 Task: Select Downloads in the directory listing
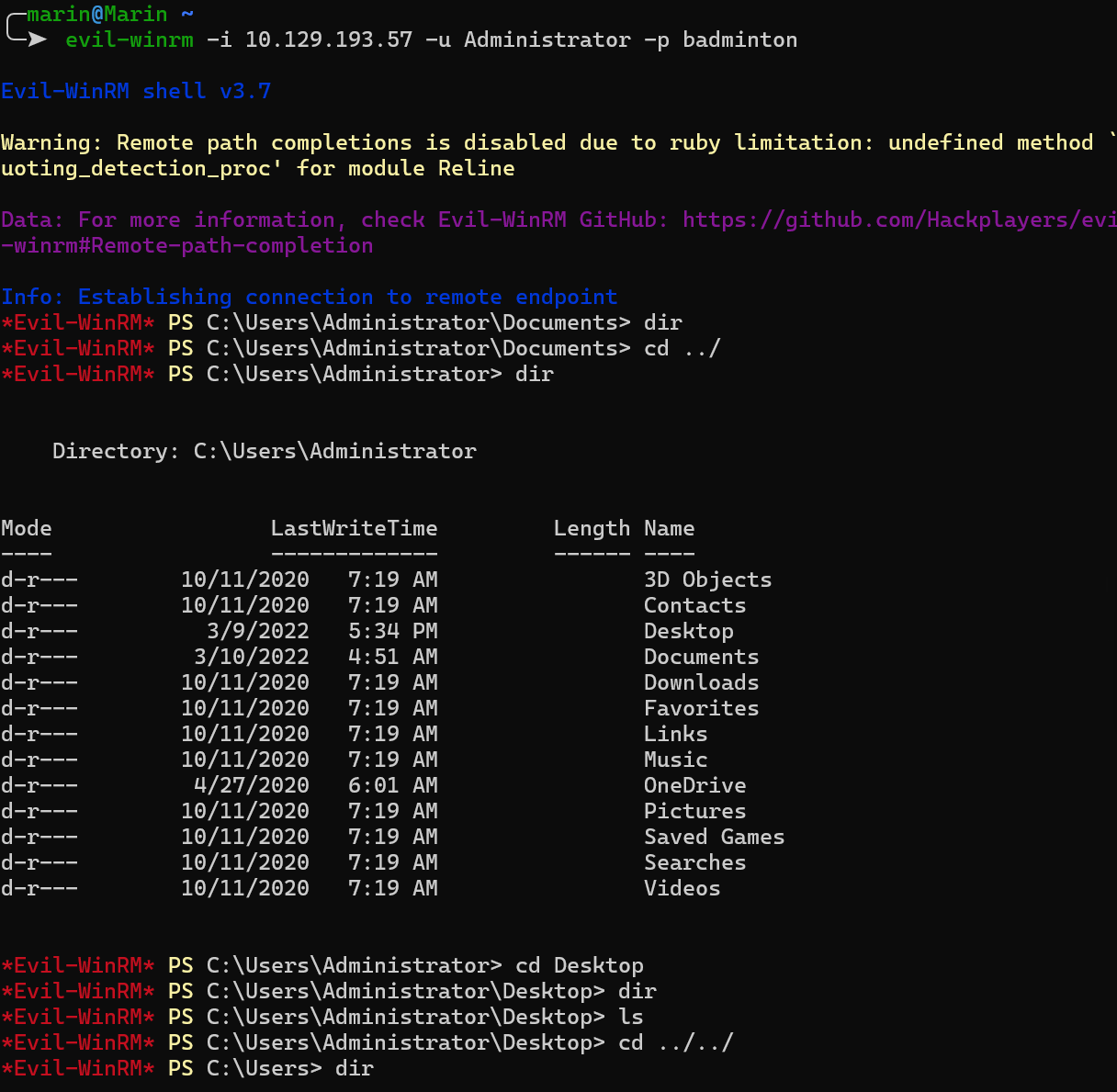click(701, 683)
